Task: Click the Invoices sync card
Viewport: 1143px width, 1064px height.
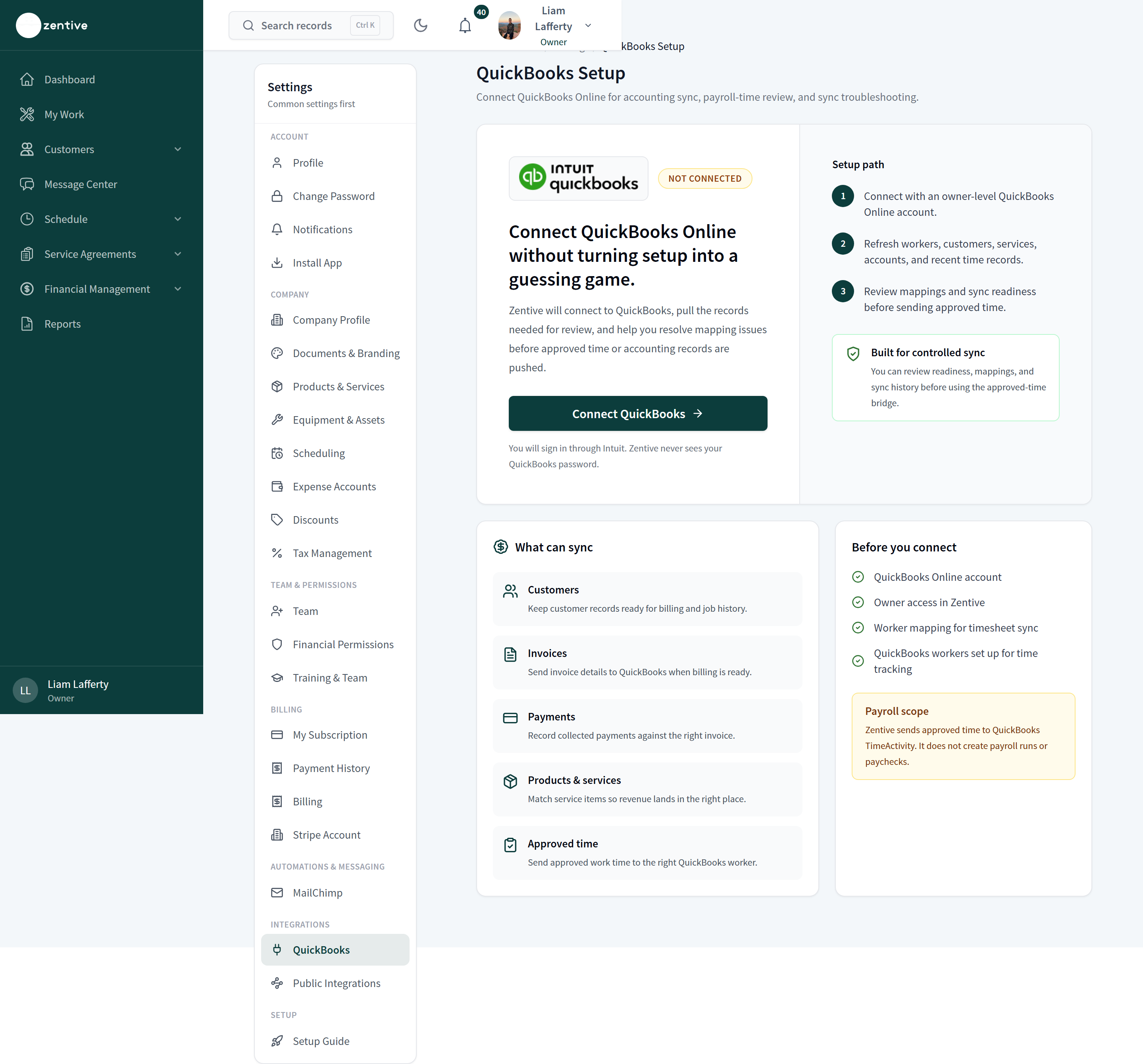Action: [647, 662]
